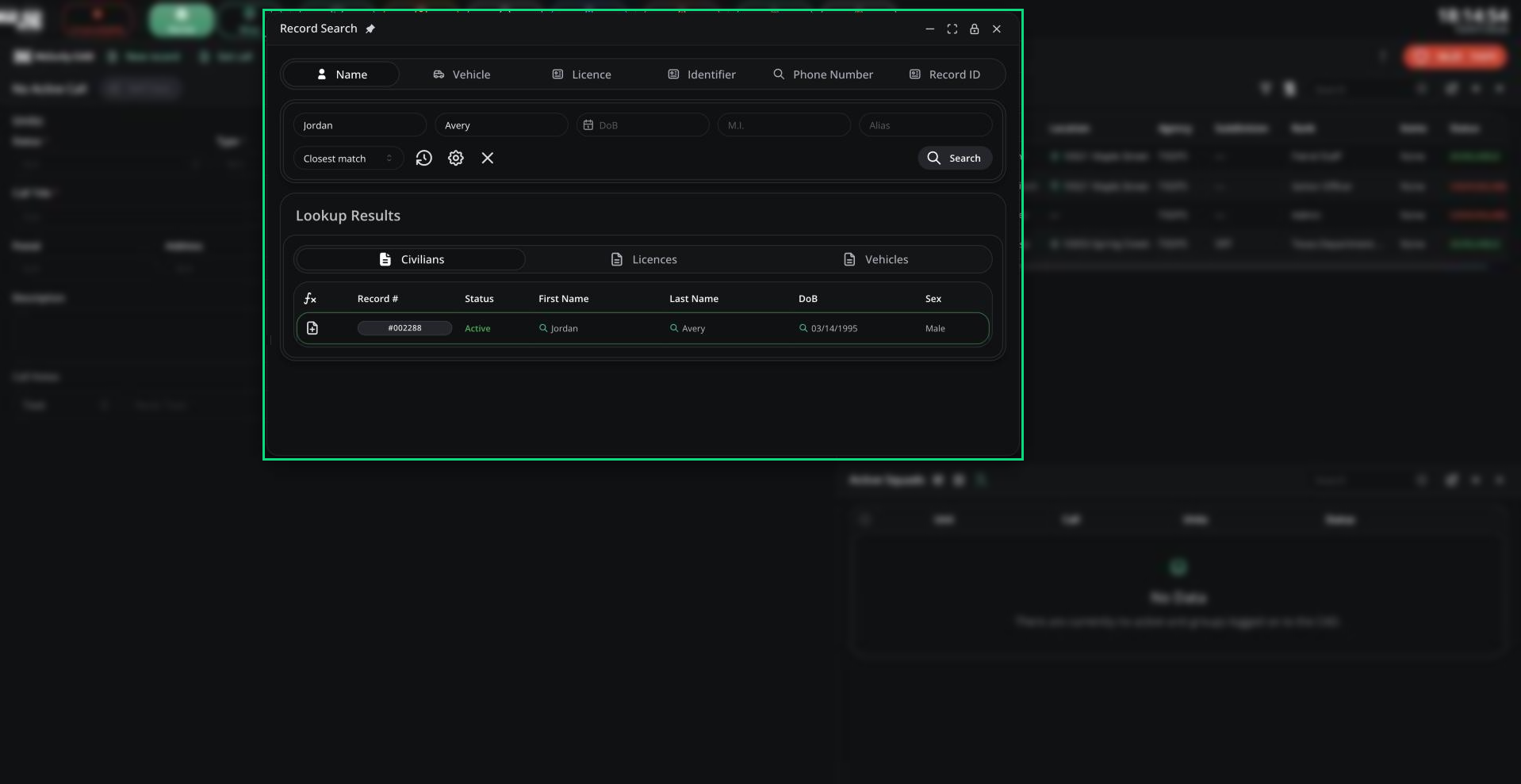
Task: Click record number badge #002288
Action: click(x=404, y=328)
